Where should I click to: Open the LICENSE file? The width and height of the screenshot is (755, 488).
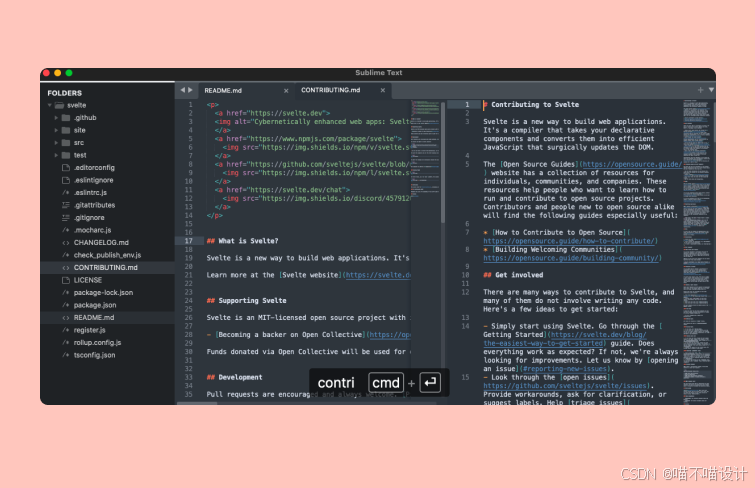tap(88, 280)
